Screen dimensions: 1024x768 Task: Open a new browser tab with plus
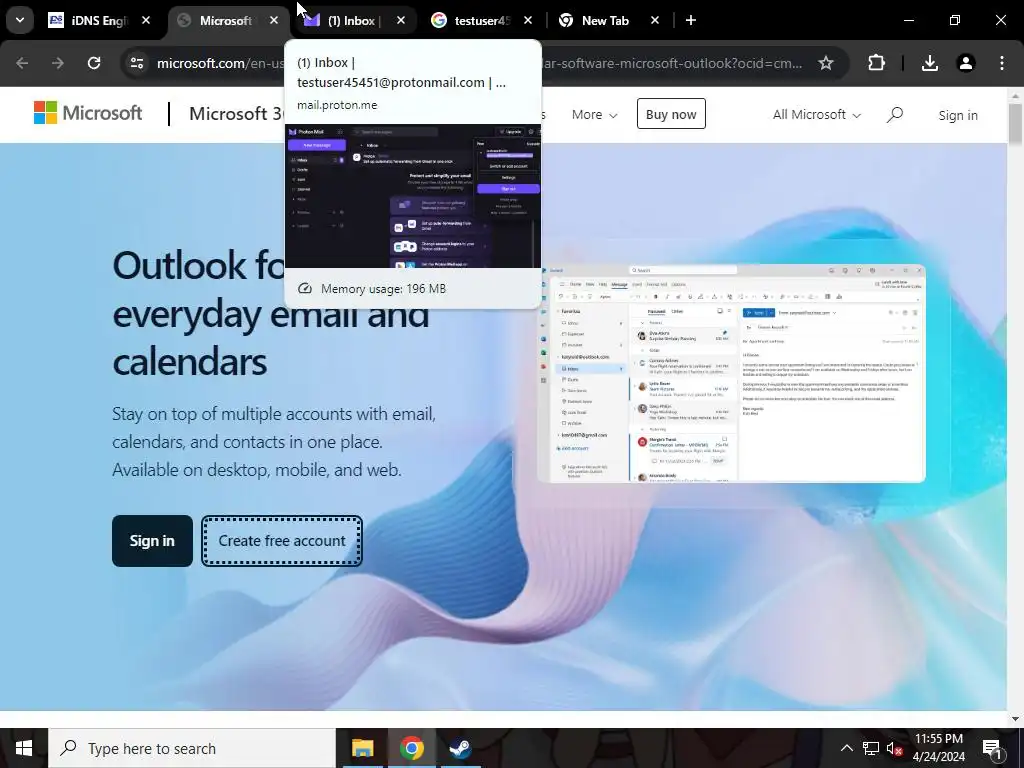[690, 20]
